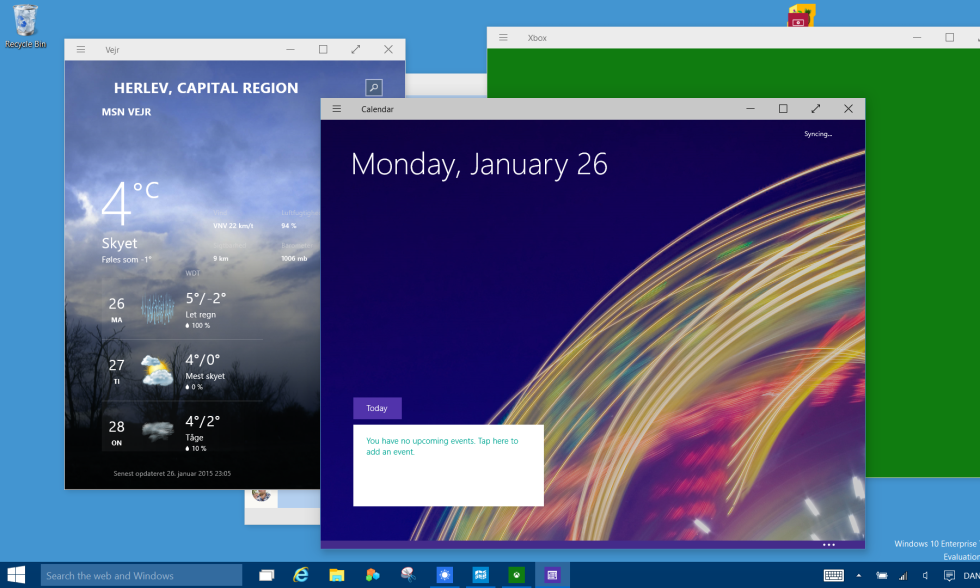The image size is (980, 588).
Task: Open the Calendar hamburger menu
Action: pos(337,109)
